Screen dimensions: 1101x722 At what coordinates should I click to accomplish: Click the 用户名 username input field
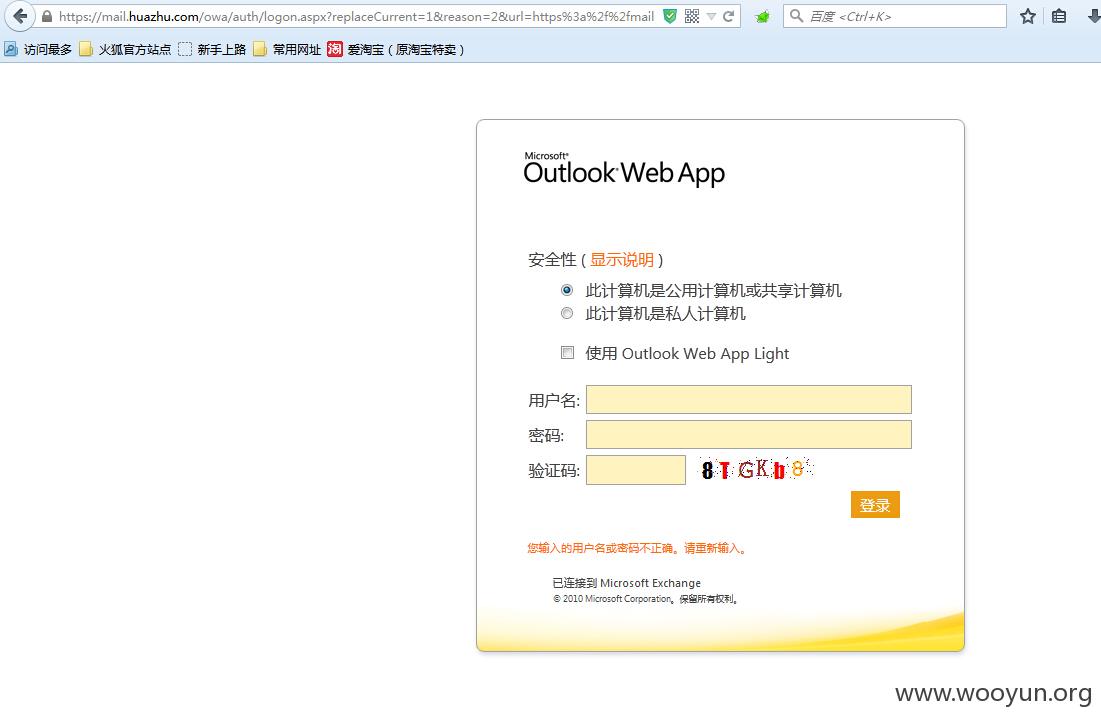749,400
